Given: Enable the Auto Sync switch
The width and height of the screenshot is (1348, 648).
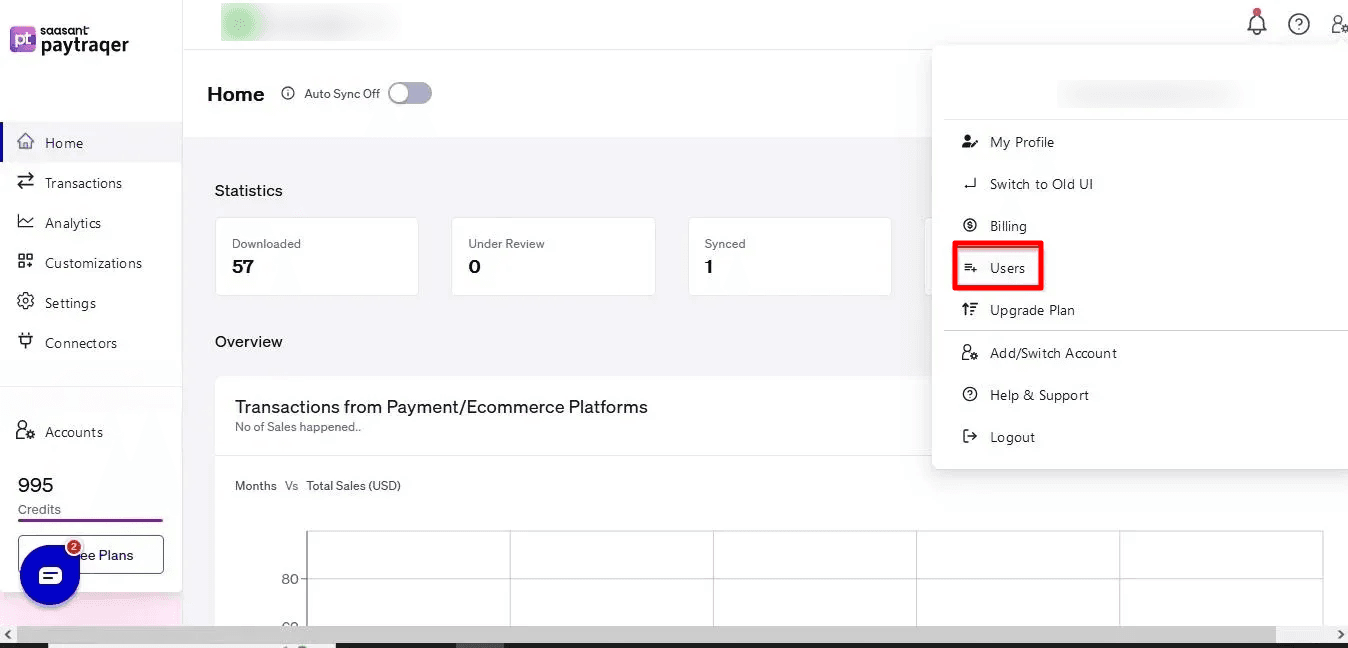Looking at the screenshot, I should pyautogui.click(x=409, y=92).
